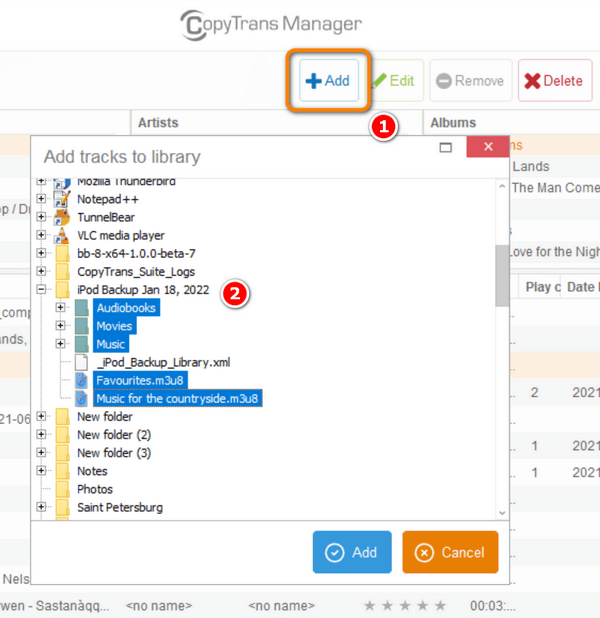Expand the Audiobooks subfolder
Viewport: 600px width, 618px height.
click(60, 307)
